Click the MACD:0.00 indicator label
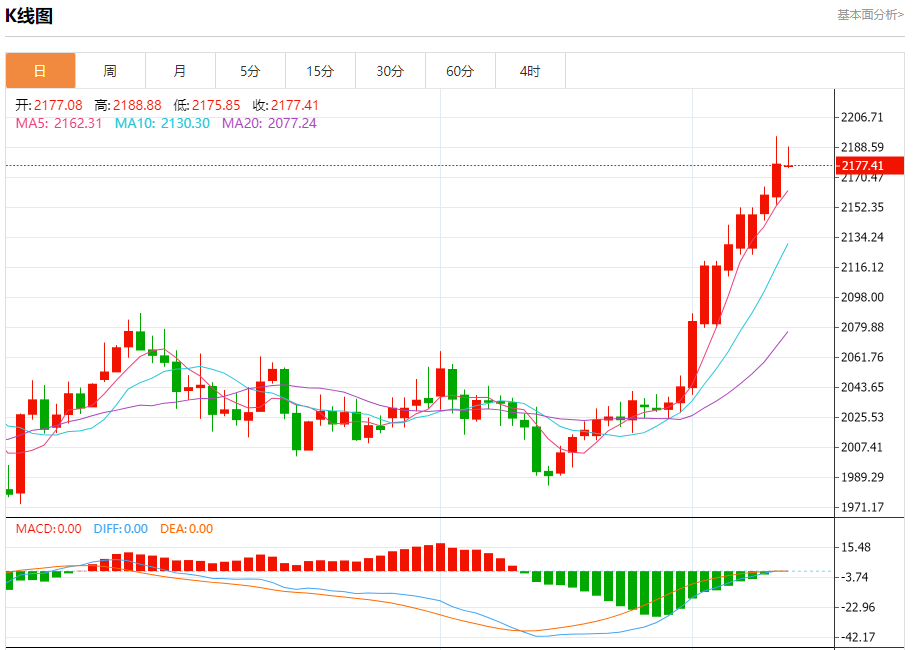The image size is (916, 650). click(48, 529)
